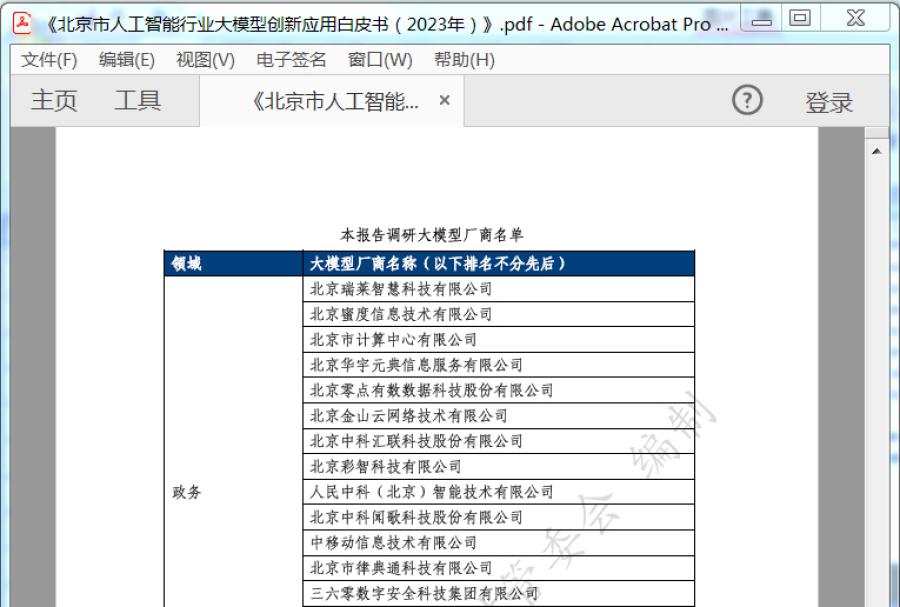Close the 《北京市人工智能... document tab
The height and width of the screenshot is (607, 900).
point(445,101)
